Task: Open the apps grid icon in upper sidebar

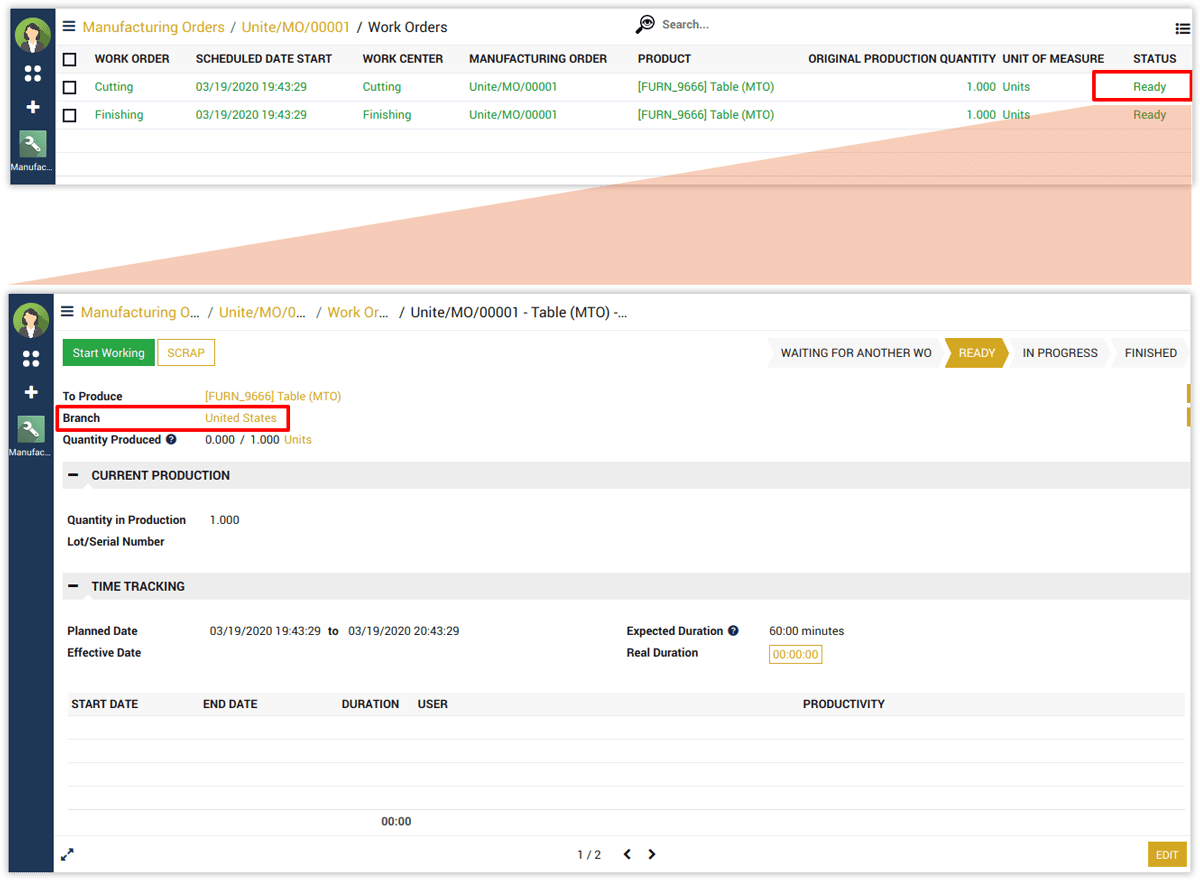Action: coord(32,73)
